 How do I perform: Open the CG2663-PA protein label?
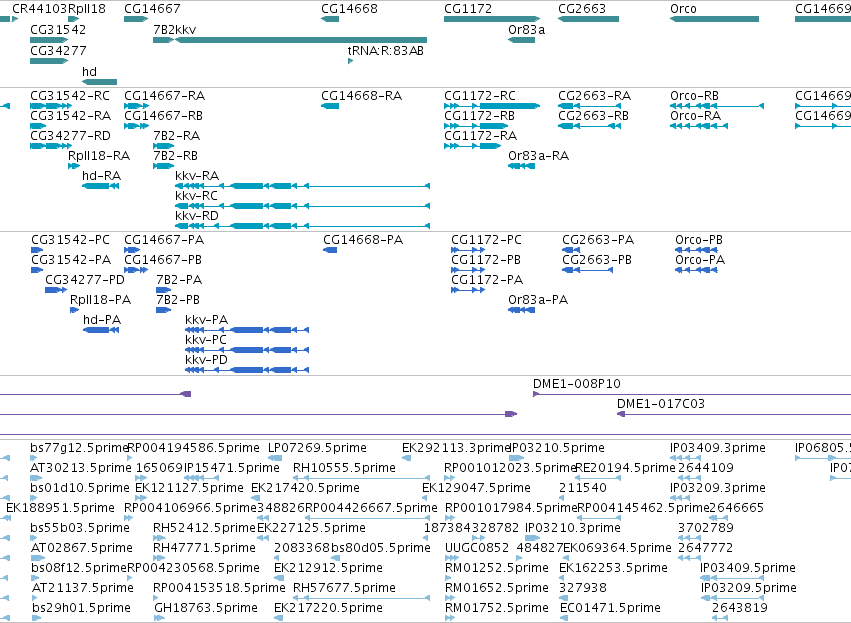598,240
